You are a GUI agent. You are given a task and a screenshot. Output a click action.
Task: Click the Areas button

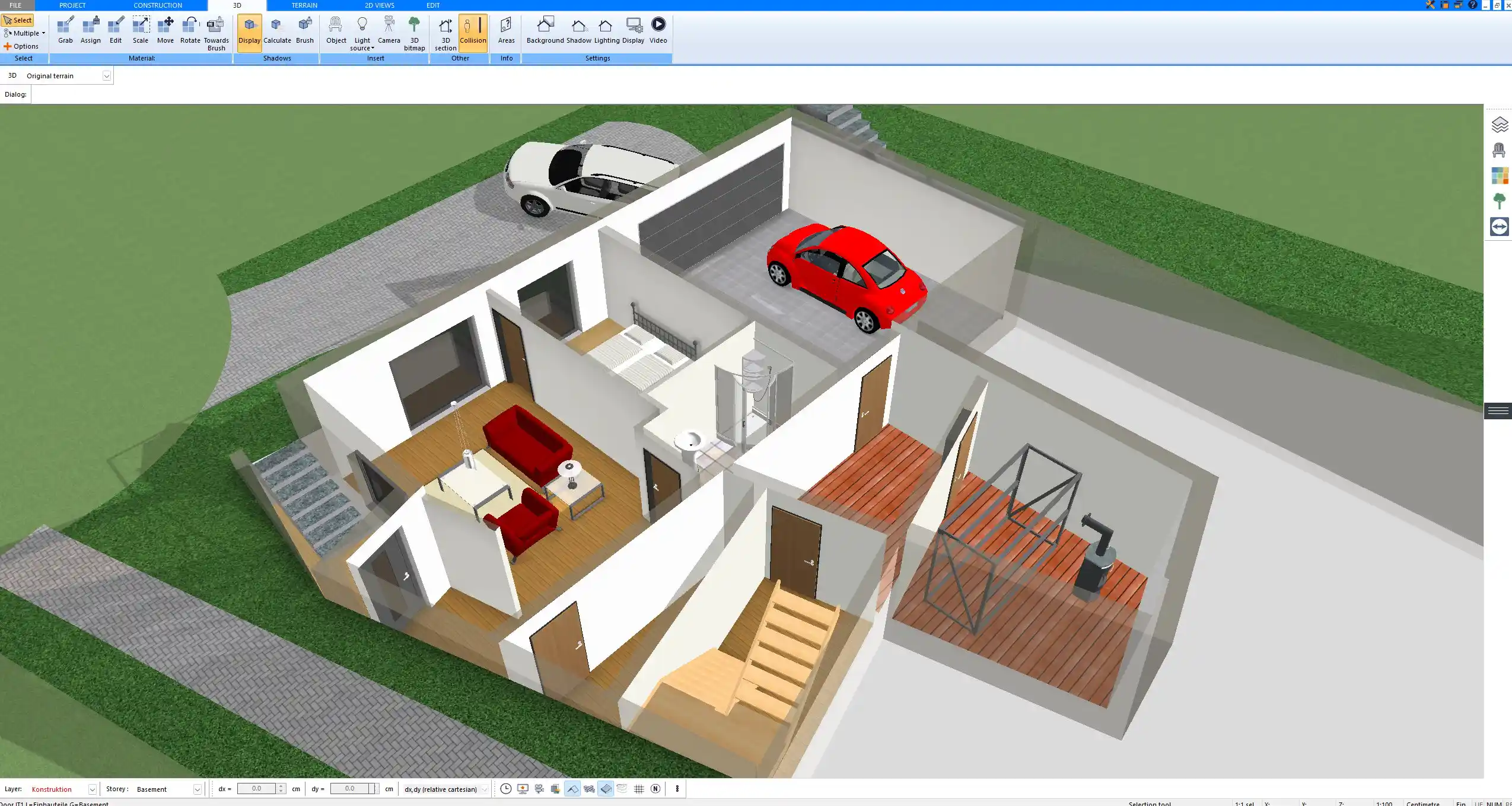point(505,30)
